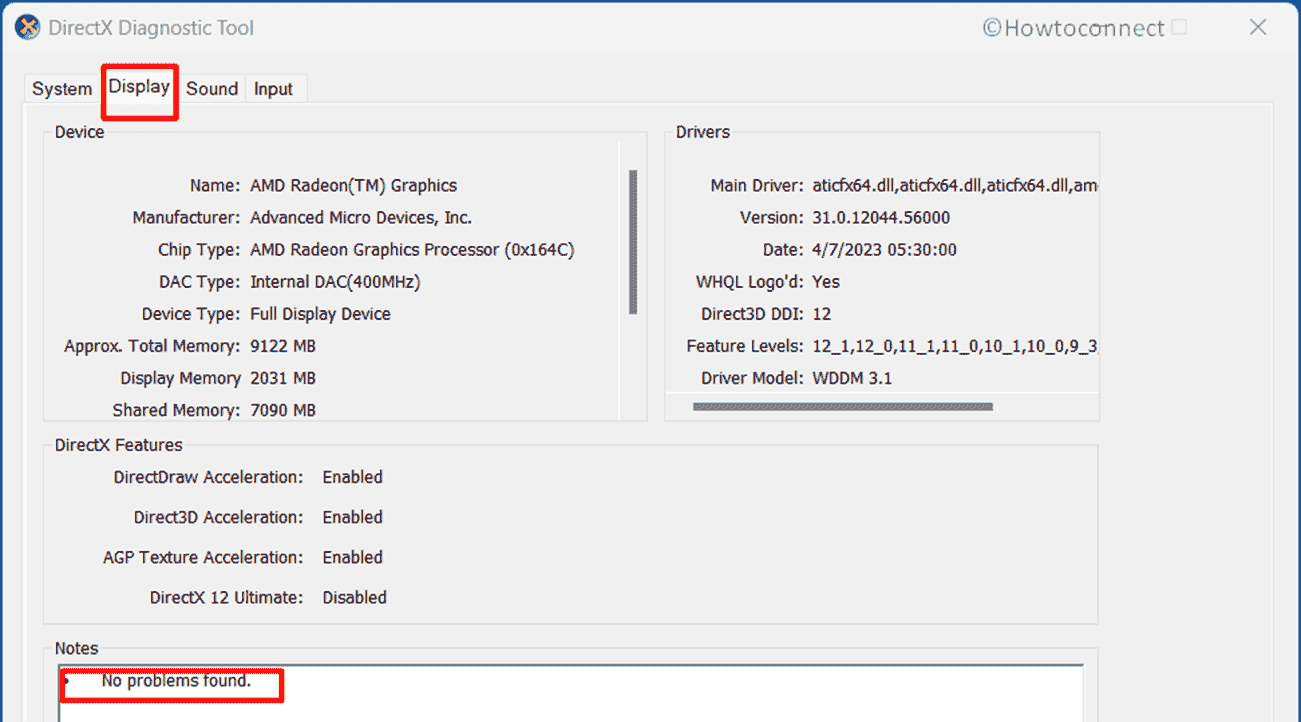1301x722 pixels.
Task: Close the DirectX Diagnostic Tool window
Action: click(x=1258, y=27)
